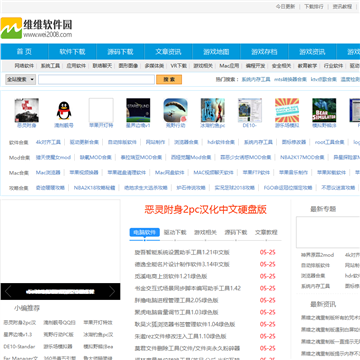
Task: Open 朱邀rez文件修改注入工具1.10绿色版 entry
Action: click(x=180, y=336)
